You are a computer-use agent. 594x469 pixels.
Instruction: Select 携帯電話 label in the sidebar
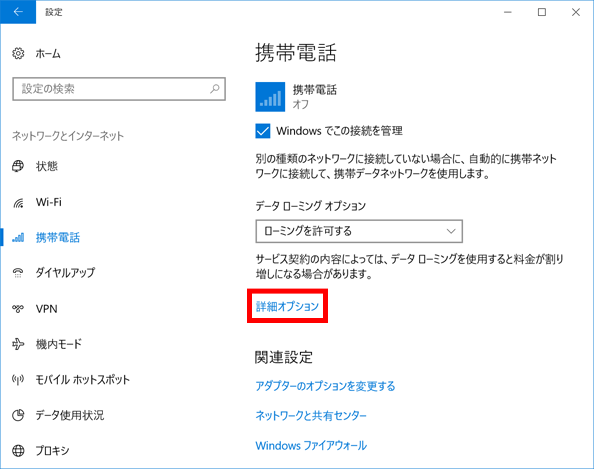[58, 238]
